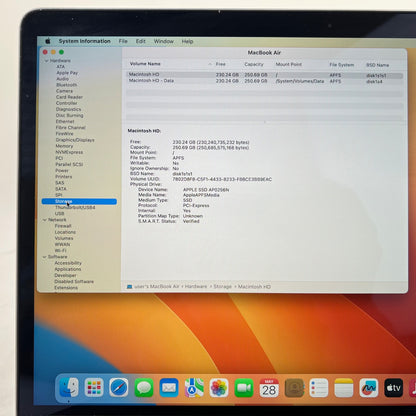The width and height of the screenshot is (416, 416).
Task: Open the Apple menu
Action: pos(48,41)
